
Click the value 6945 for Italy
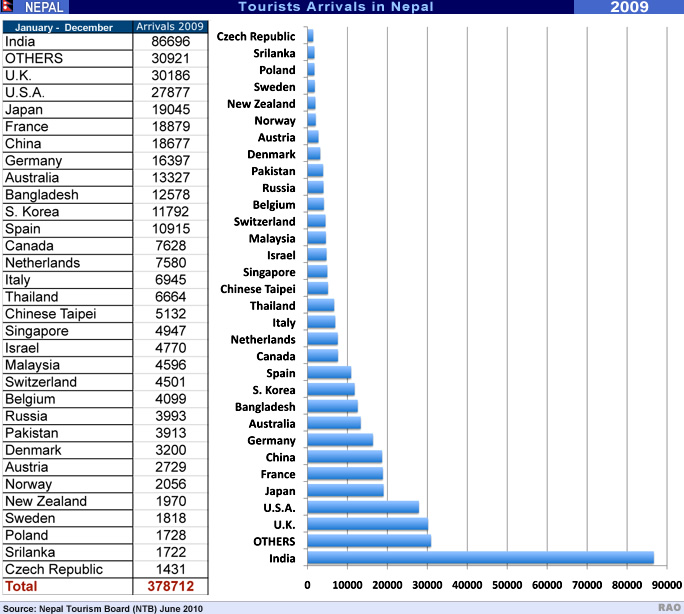(171, 280)
